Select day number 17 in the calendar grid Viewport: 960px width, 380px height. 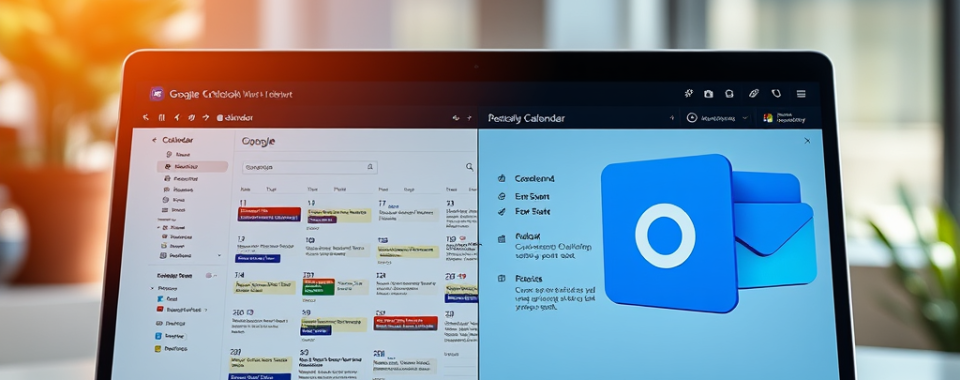pos(382,203)
